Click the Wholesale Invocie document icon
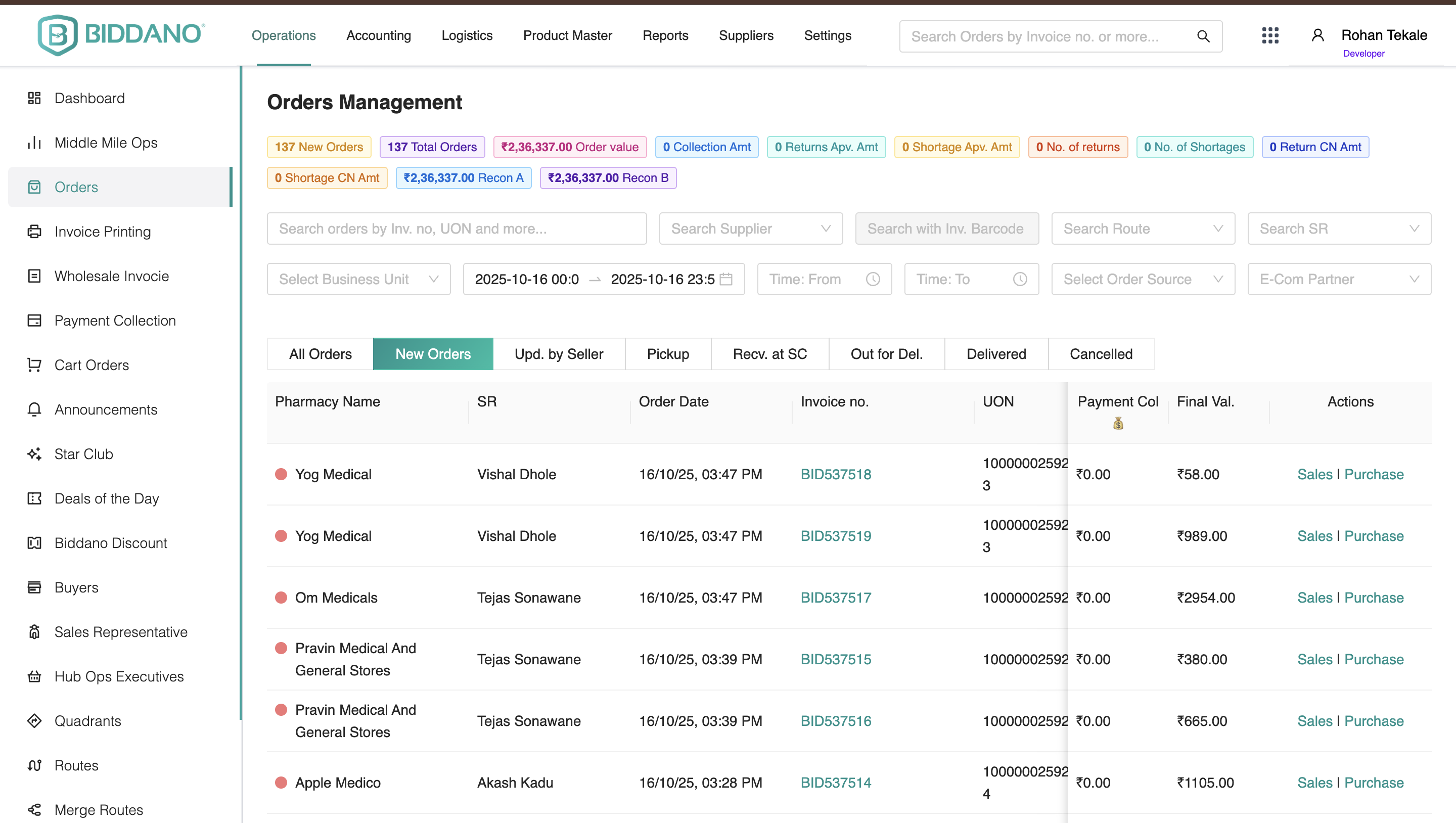 [x=34, y=277]
